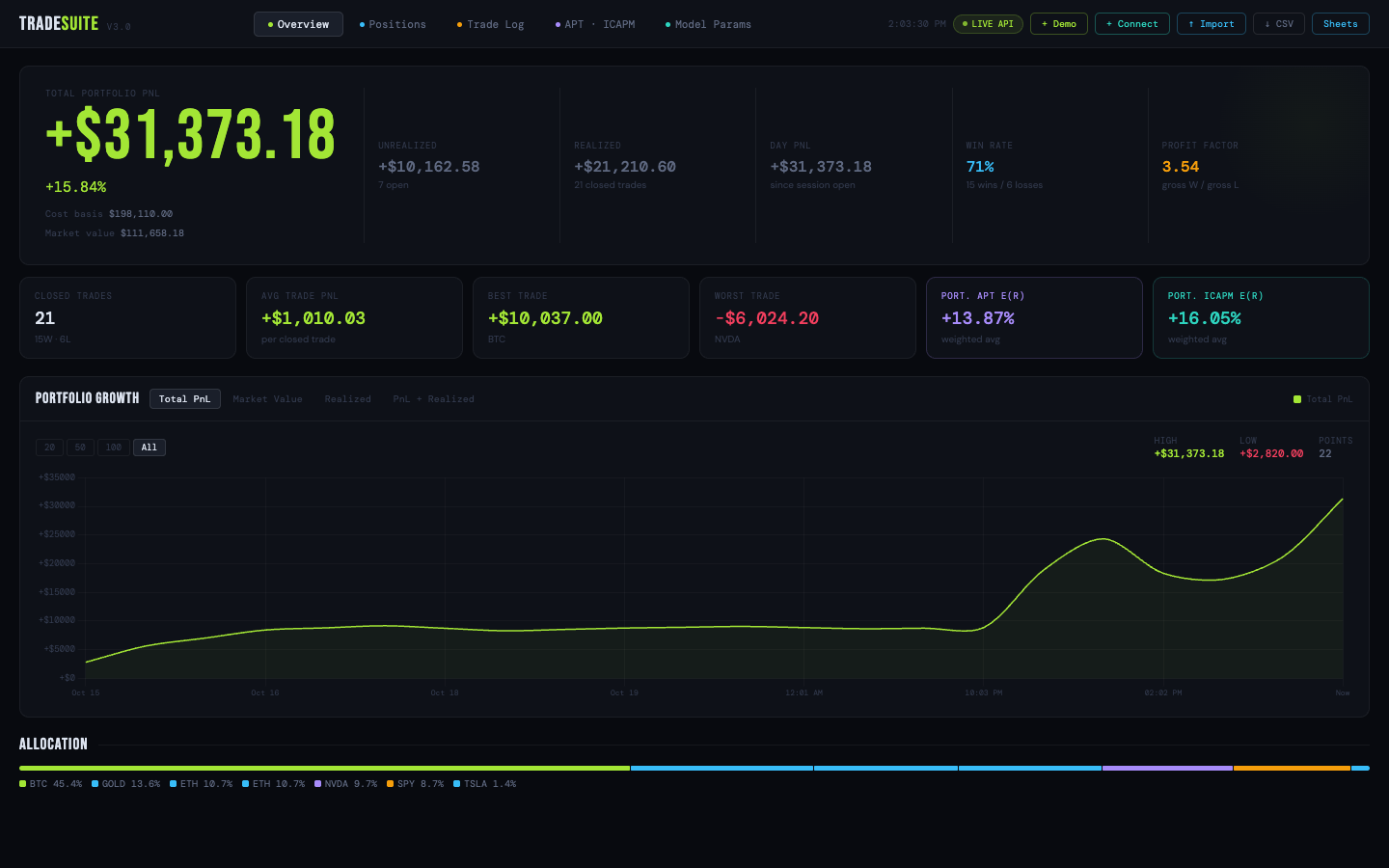Download data with the CSV button
Image resolution: width=1389 pixels, height=868 pixels.
(1279, 24)
